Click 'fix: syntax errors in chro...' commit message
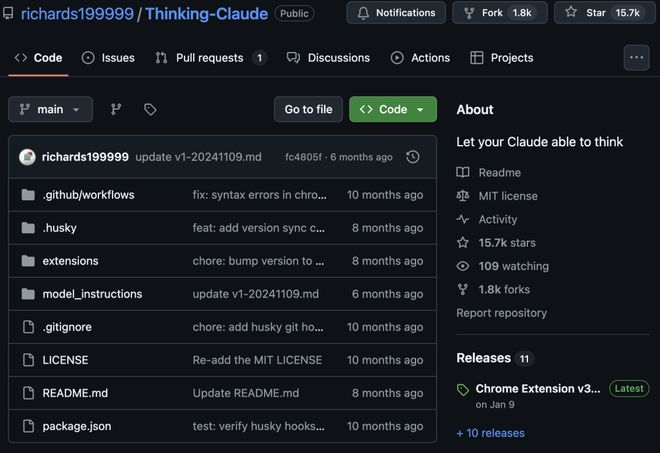 pyautogui.click(x=259, y=195)
